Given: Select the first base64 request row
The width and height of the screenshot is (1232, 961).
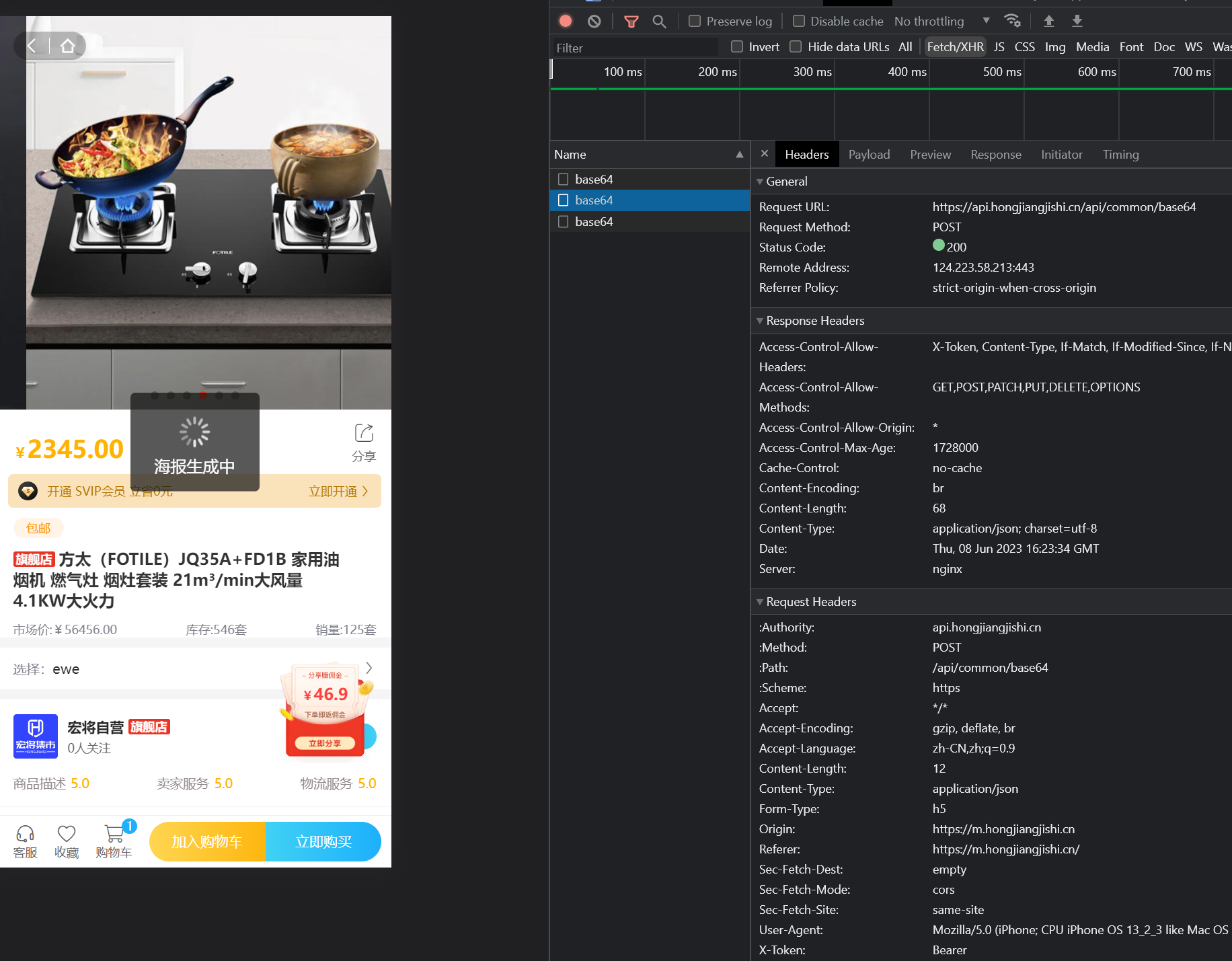Looking at the screenshot, I should [650, 179].
